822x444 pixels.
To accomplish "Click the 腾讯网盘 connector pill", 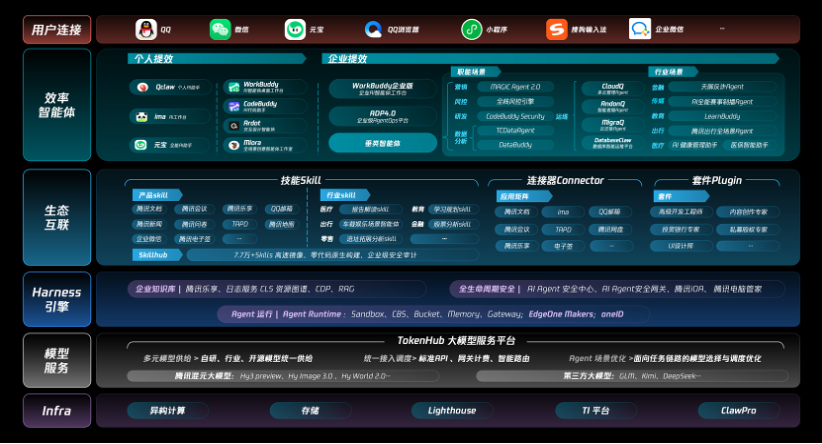I will [x=609, y=230].
